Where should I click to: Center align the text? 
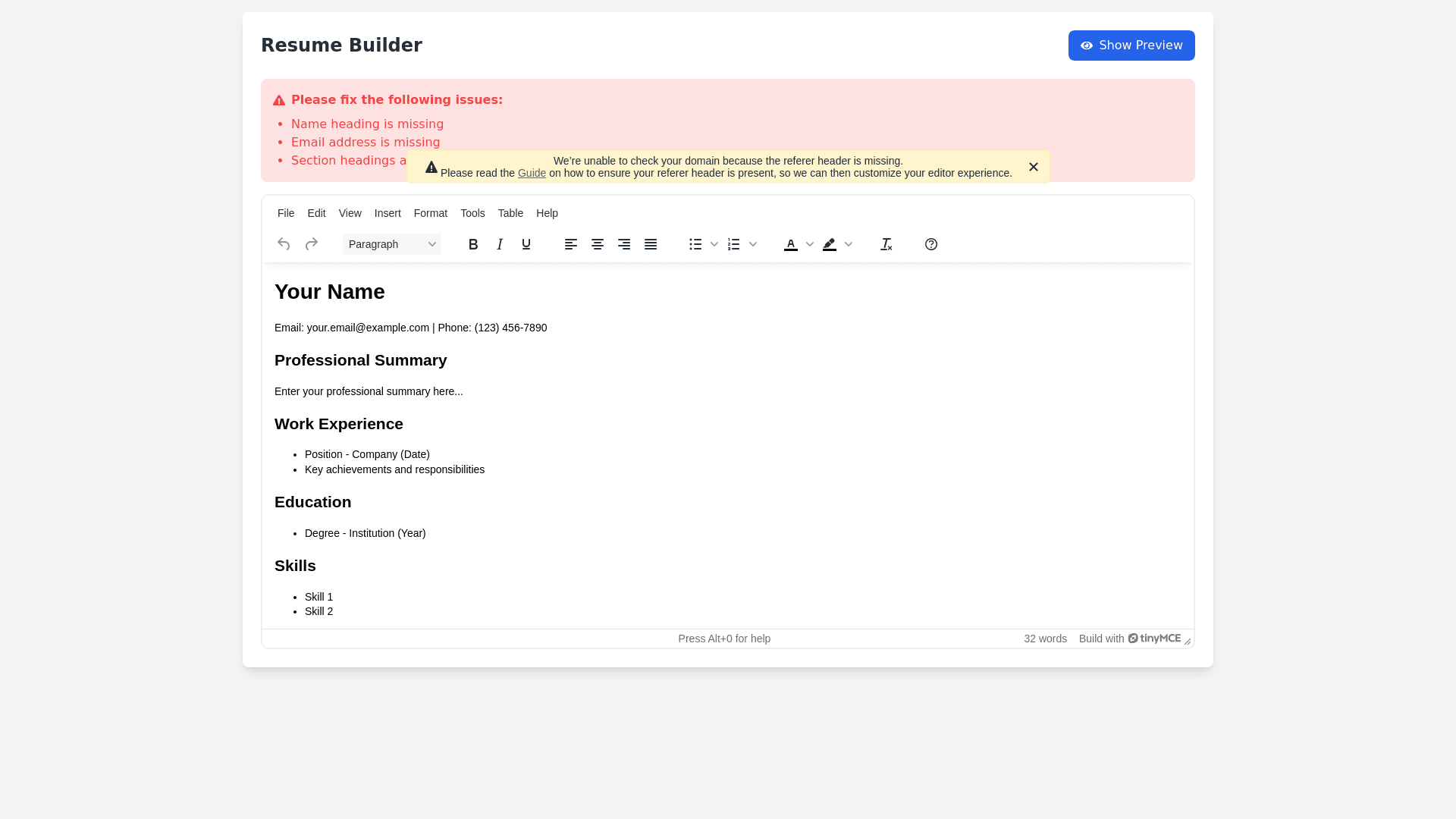click(598, 244)
